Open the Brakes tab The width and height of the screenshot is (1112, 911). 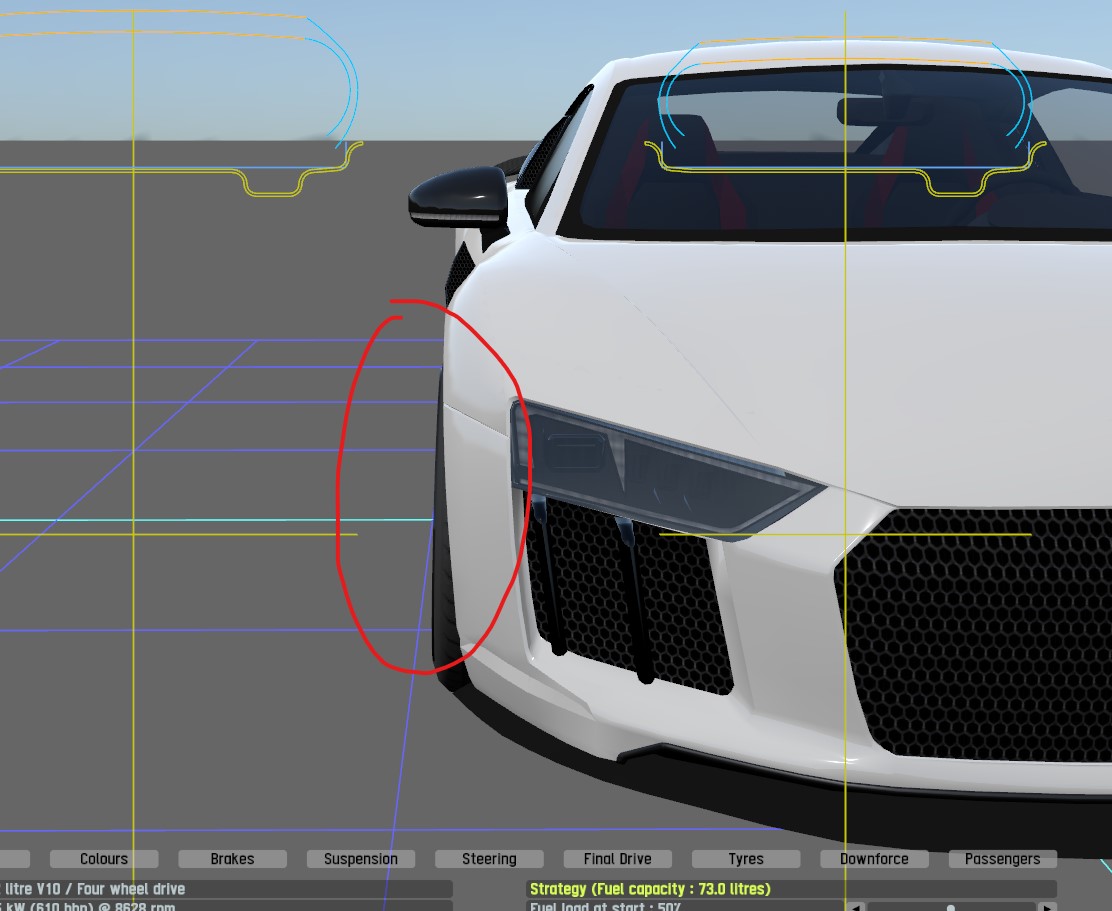232,859
